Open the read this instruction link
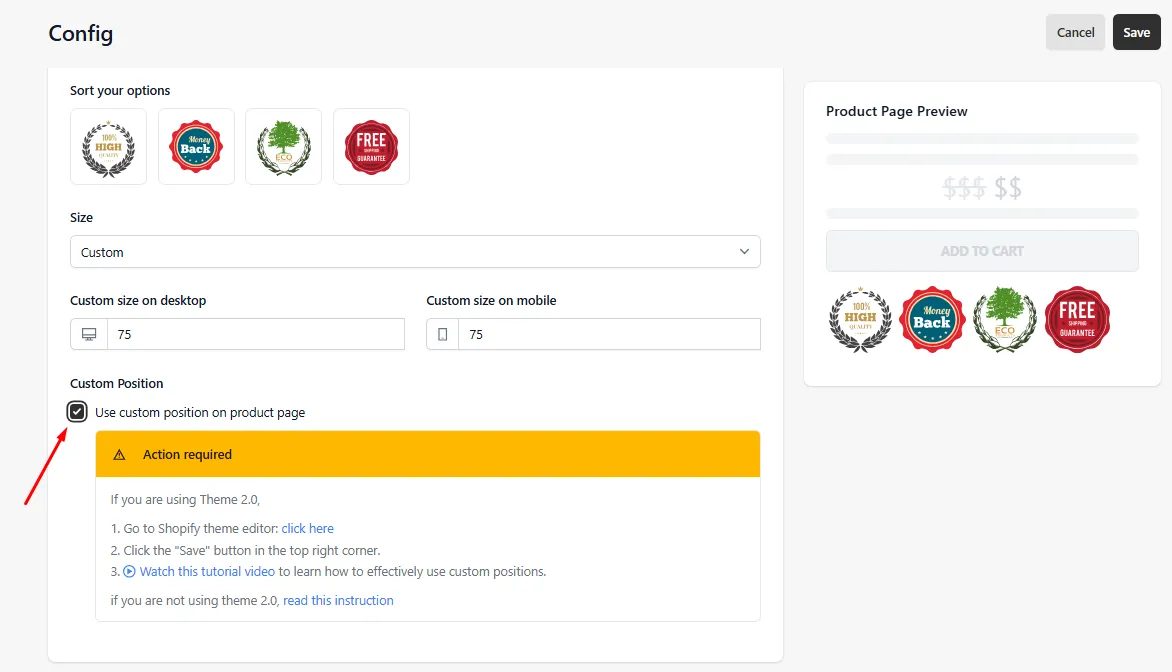 pos(338,600)
